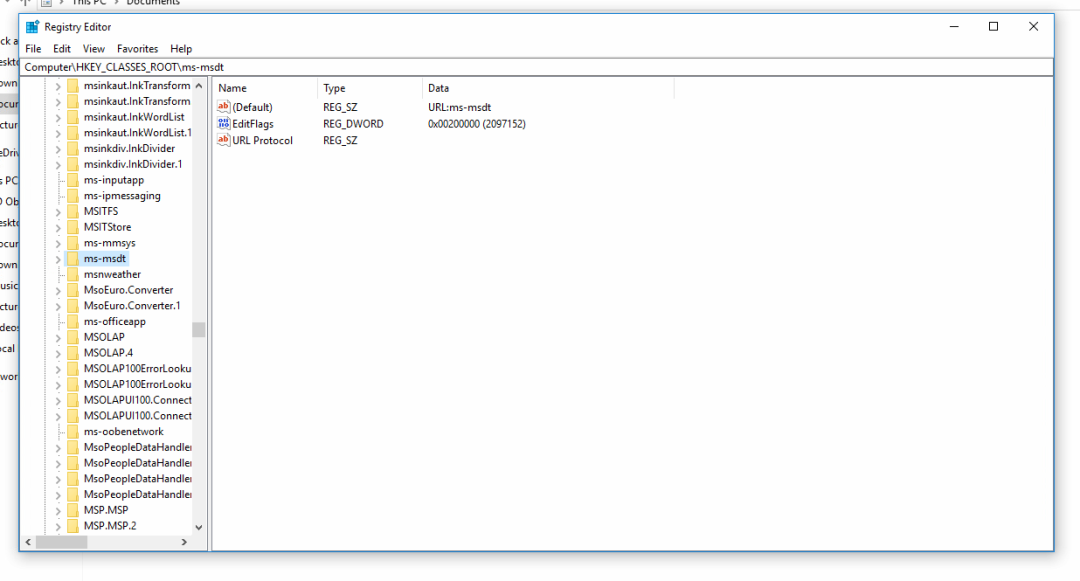
Task: Click the "URL:ms-msdt" data cell
Action: [459, 107]
